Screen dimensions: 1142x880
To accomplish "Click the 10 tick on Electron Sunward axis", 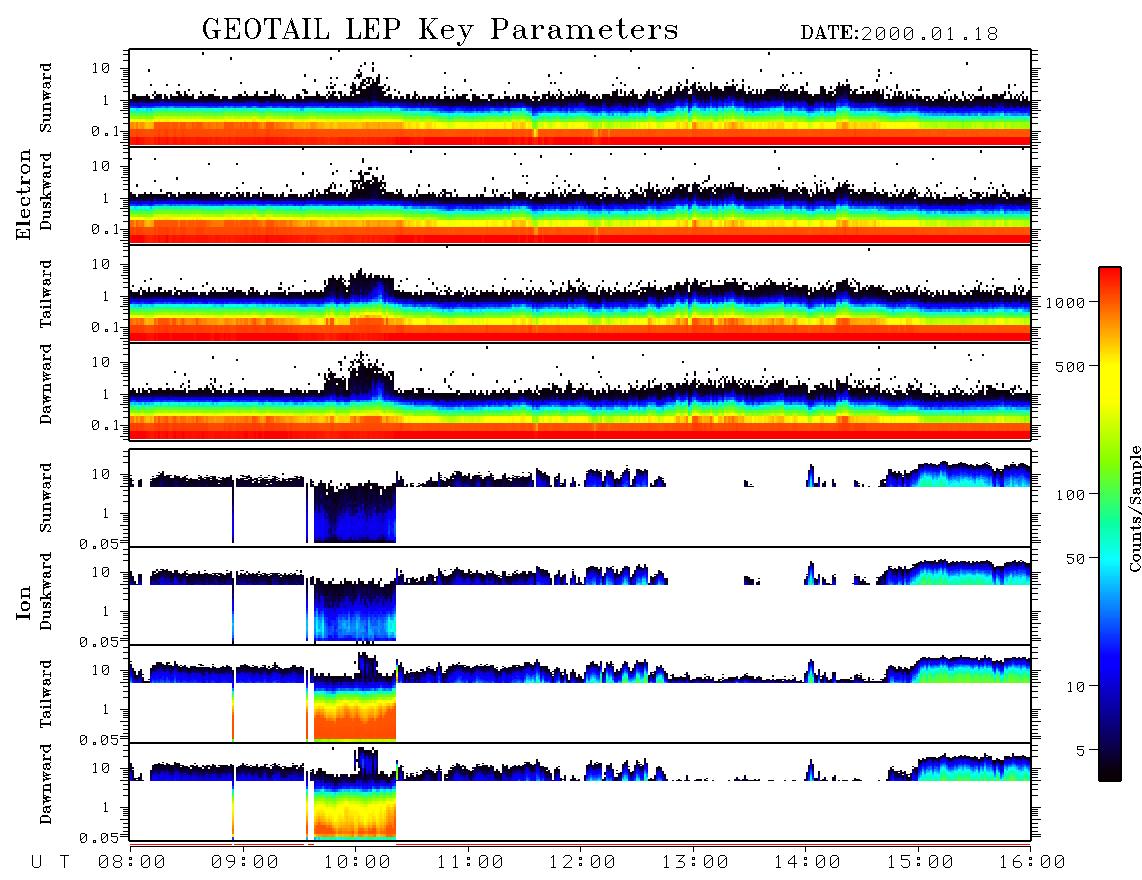I will coord(101,68).
